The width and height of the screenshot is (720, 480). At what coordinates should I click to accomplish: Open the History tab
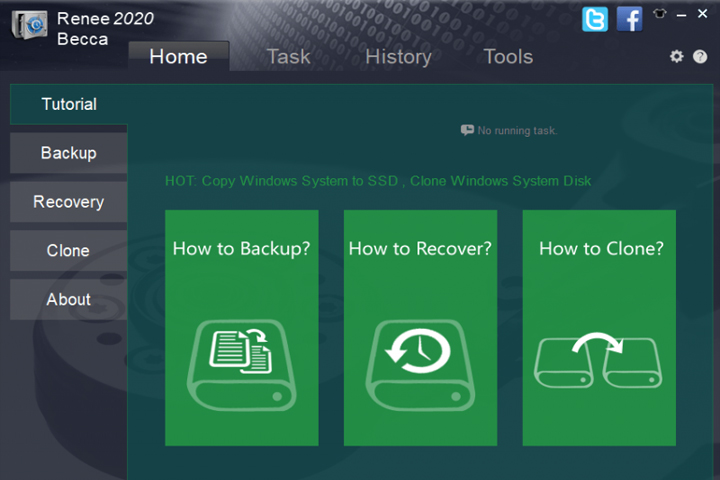pyautogui.click(x=398, y=57)
